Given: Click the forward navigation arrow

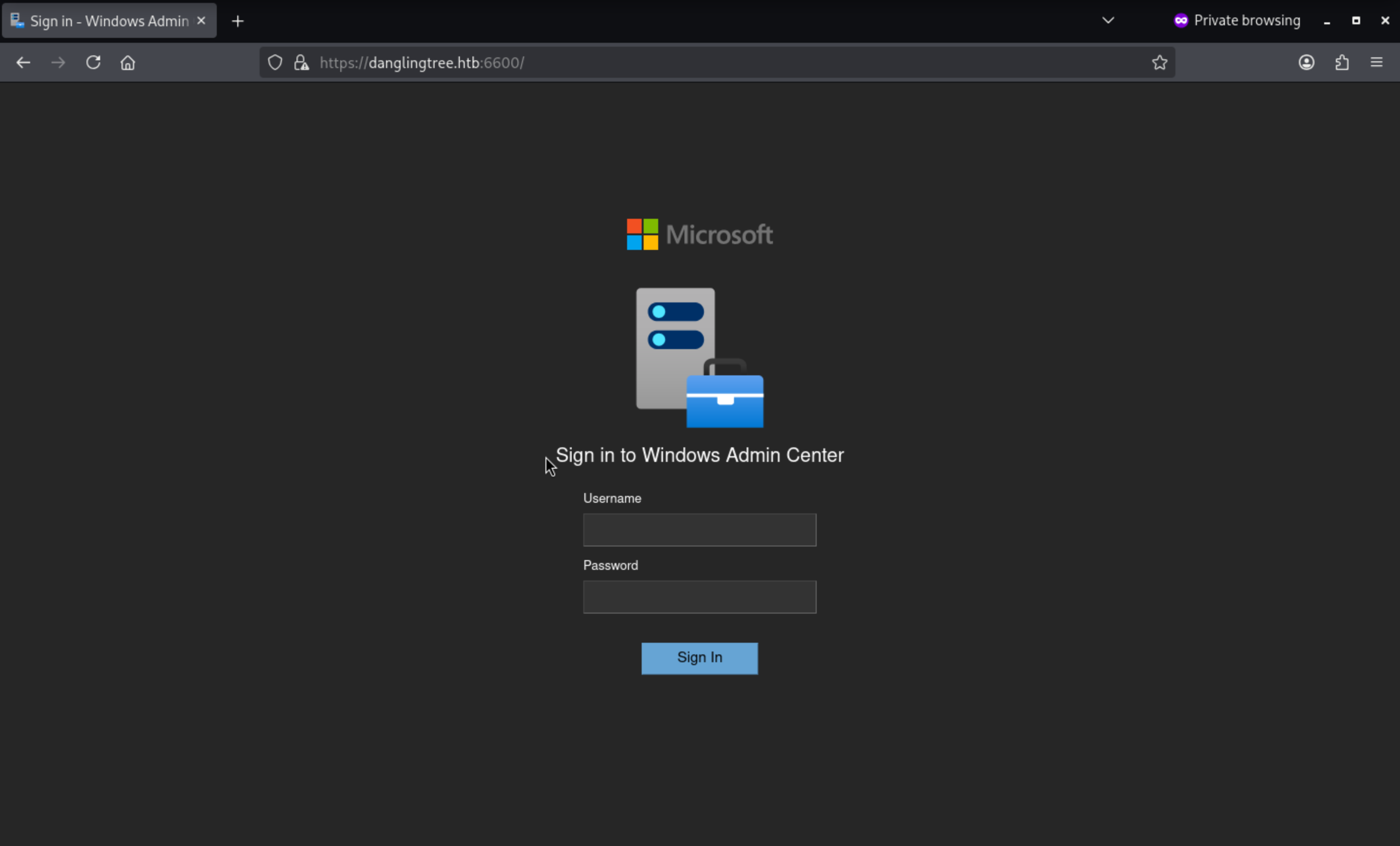Looking at the screenshot, I should point(58,63).
